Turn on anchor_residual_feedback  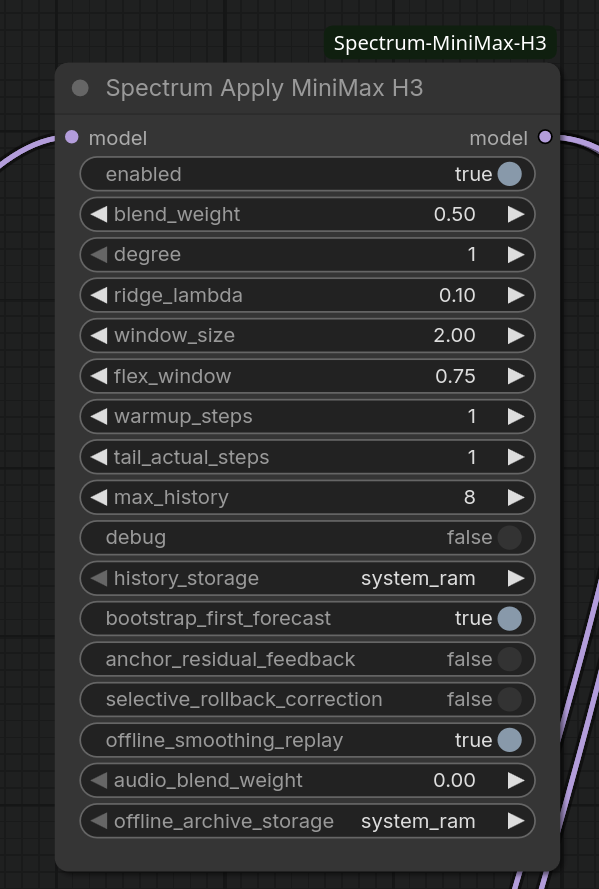tap(509, 659)
